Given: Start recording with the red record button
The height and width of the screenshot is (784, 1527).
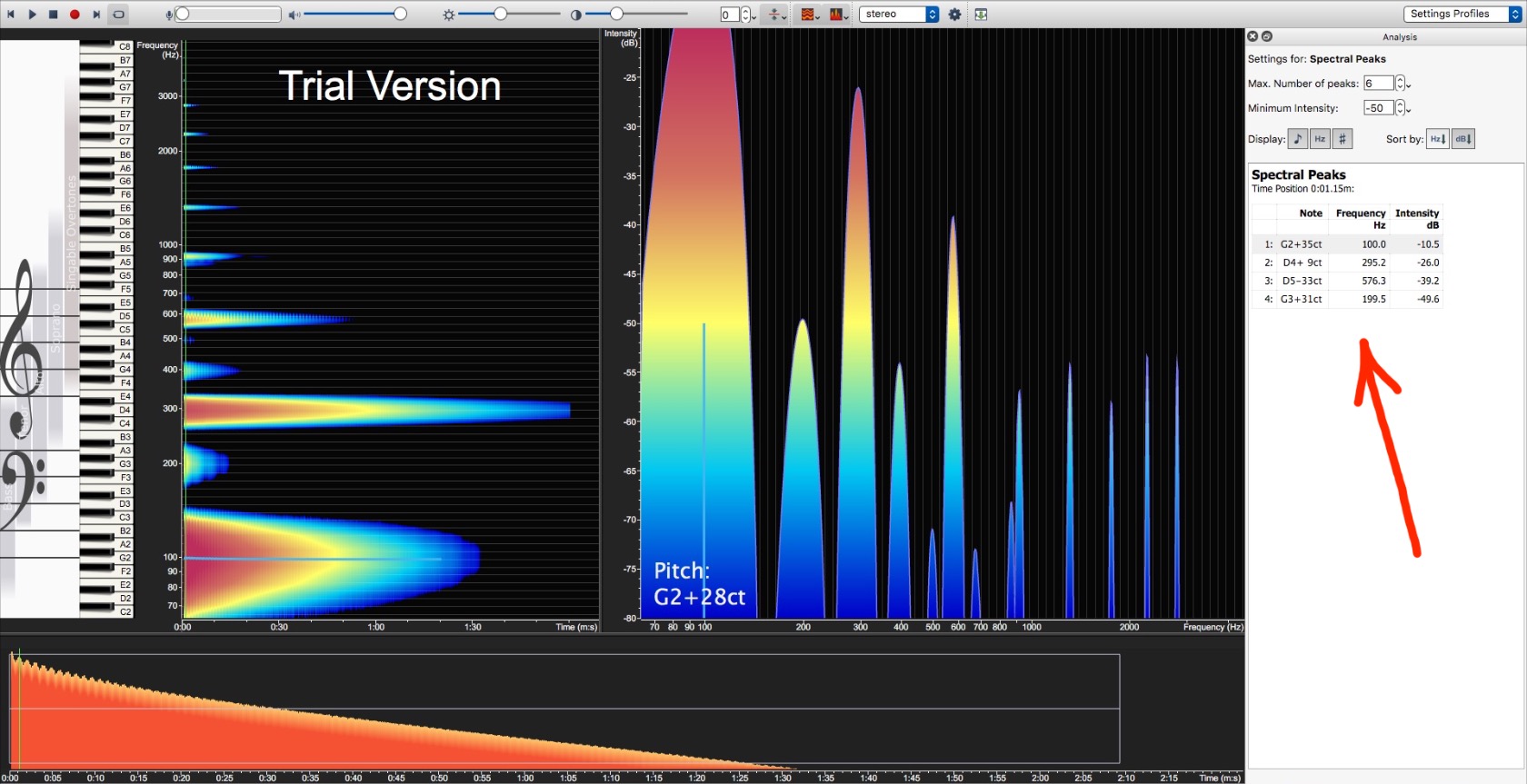Looking at the screenshot, I should tap(75, 15).
